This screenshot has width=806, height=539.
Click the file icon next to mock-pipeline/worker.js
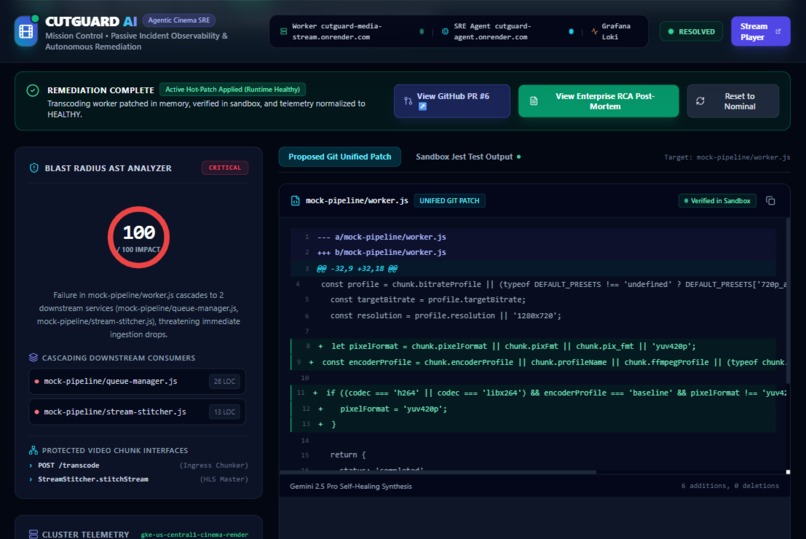(295, 200)
